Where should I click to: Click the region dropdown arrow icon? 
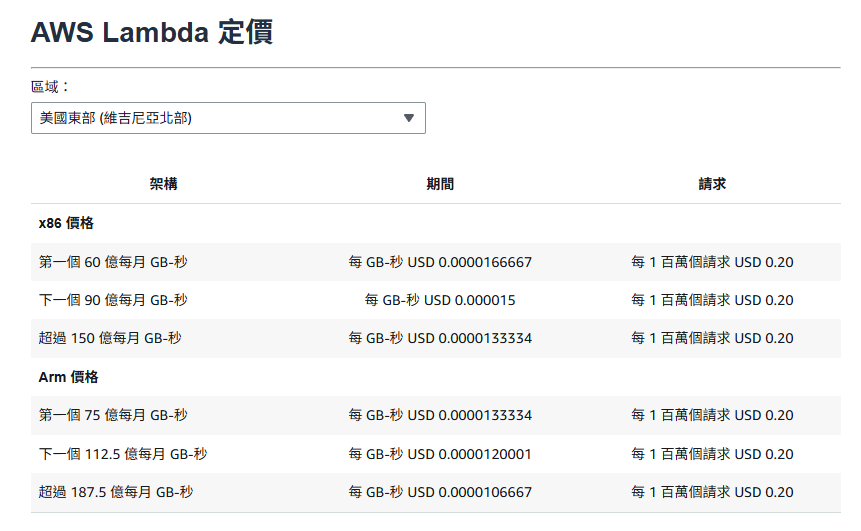coord(409,118)
